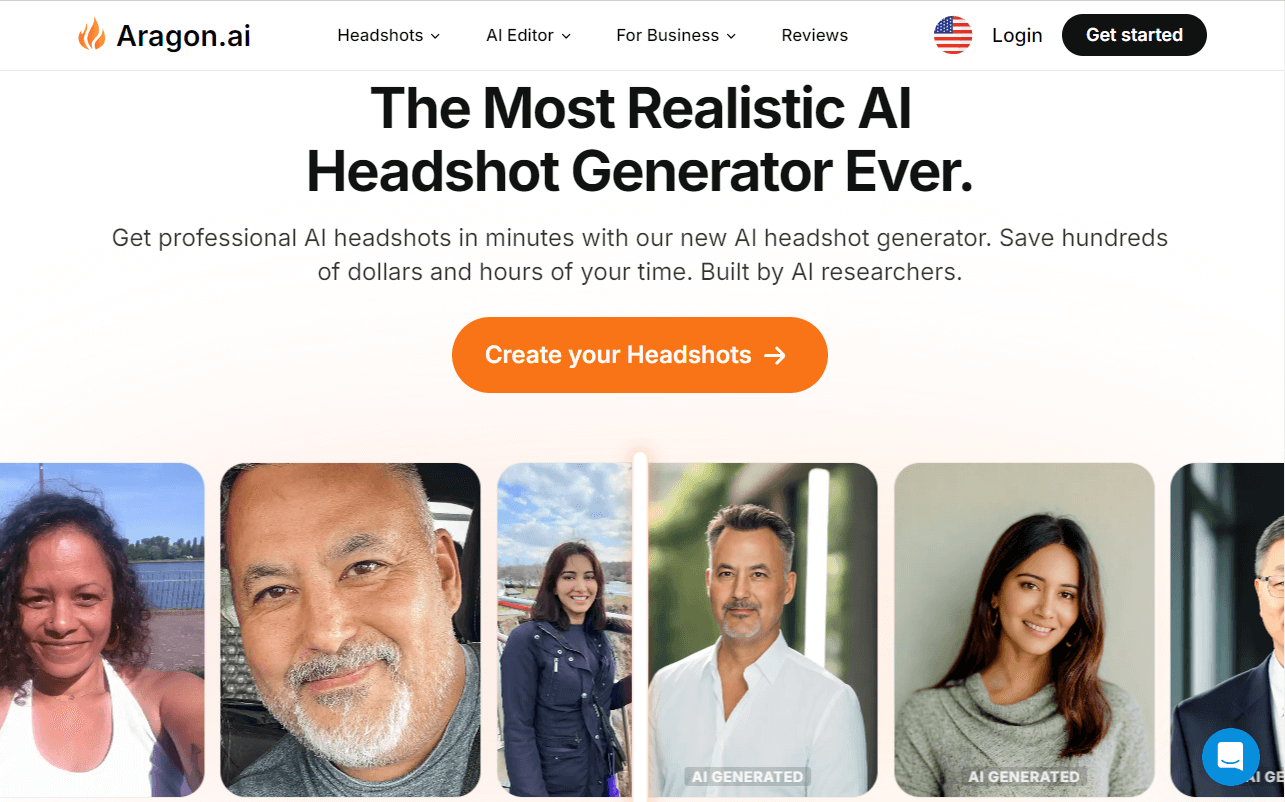Select the curly-haired woman selfie photo
This screenshot has width=1285, height=802.
(x=102, y=630)
